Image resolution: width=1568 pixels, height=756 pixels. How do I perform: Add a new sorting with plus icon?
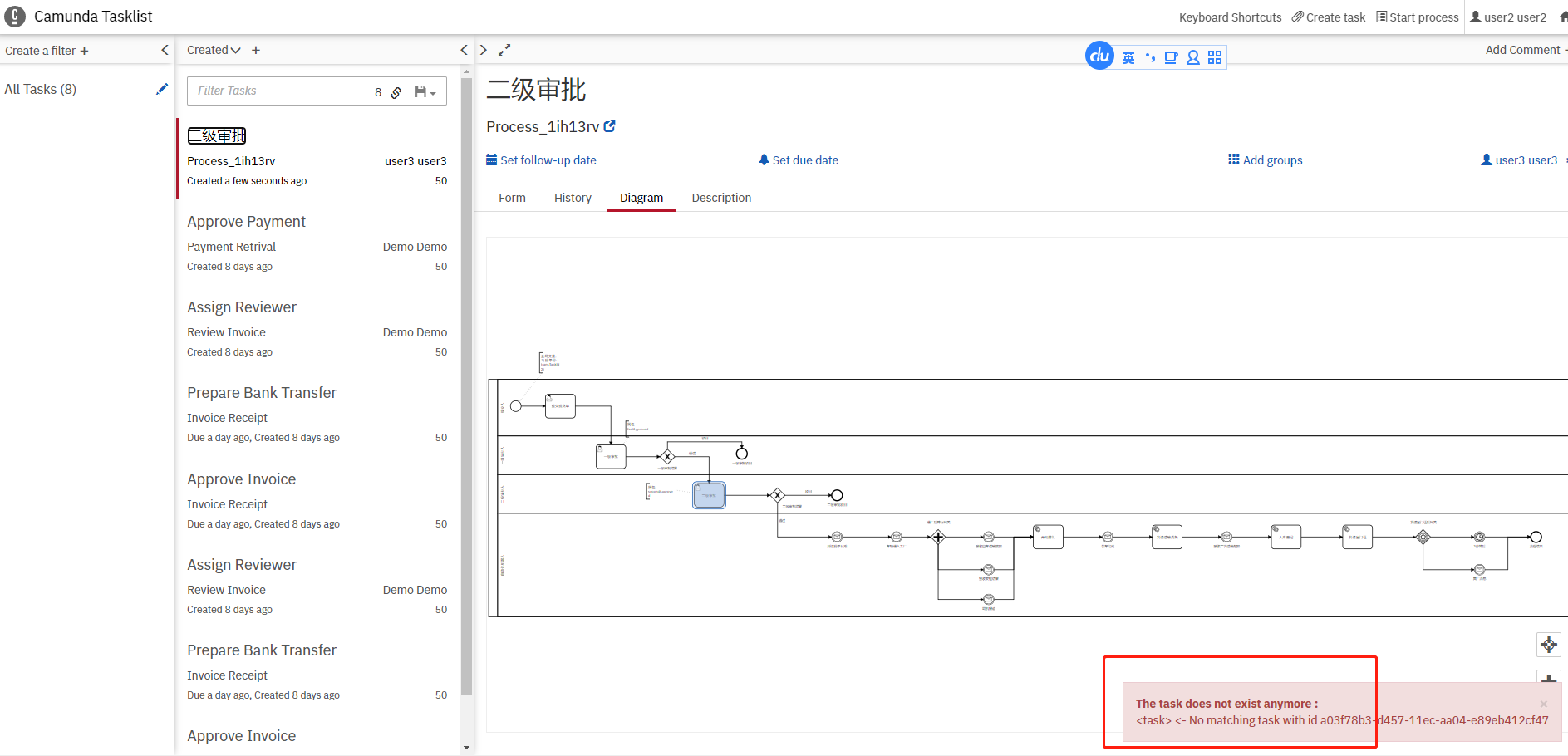click(x=256, y=50)
